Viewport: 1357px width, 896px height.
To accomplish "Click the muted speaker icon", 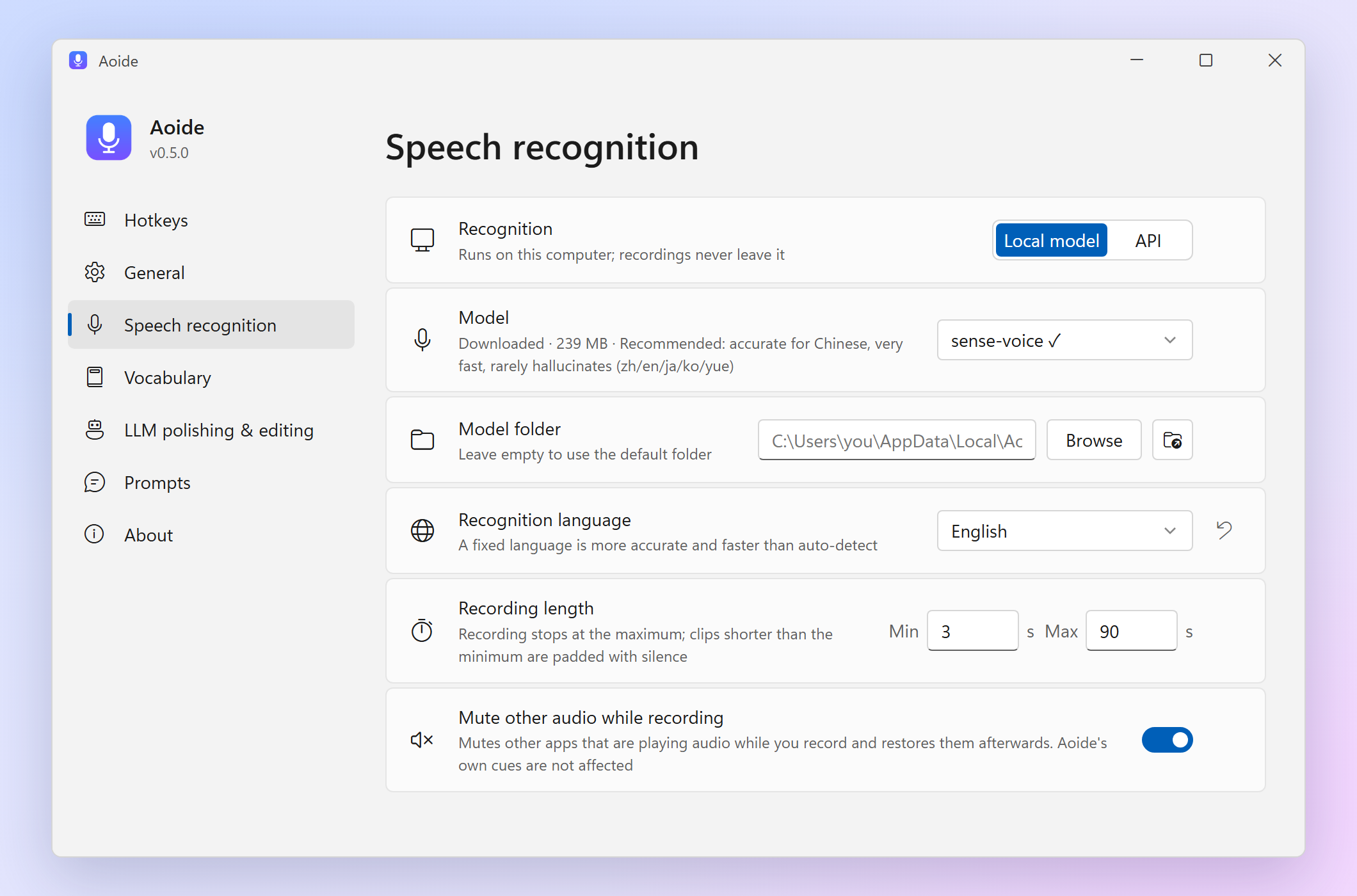I will [422, 740].
